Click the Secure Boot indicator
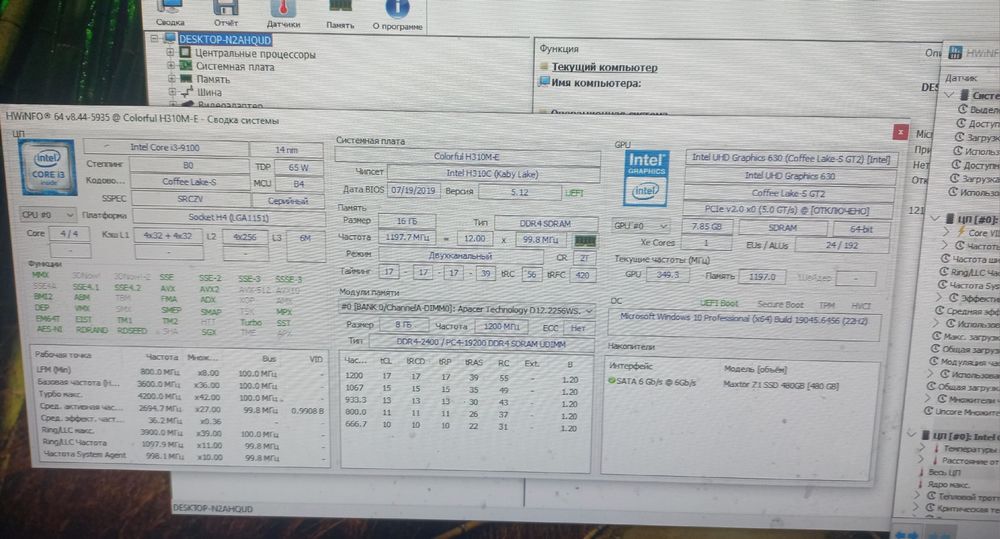The width and height of the screenshot is (1000, 539). point(781,305)
